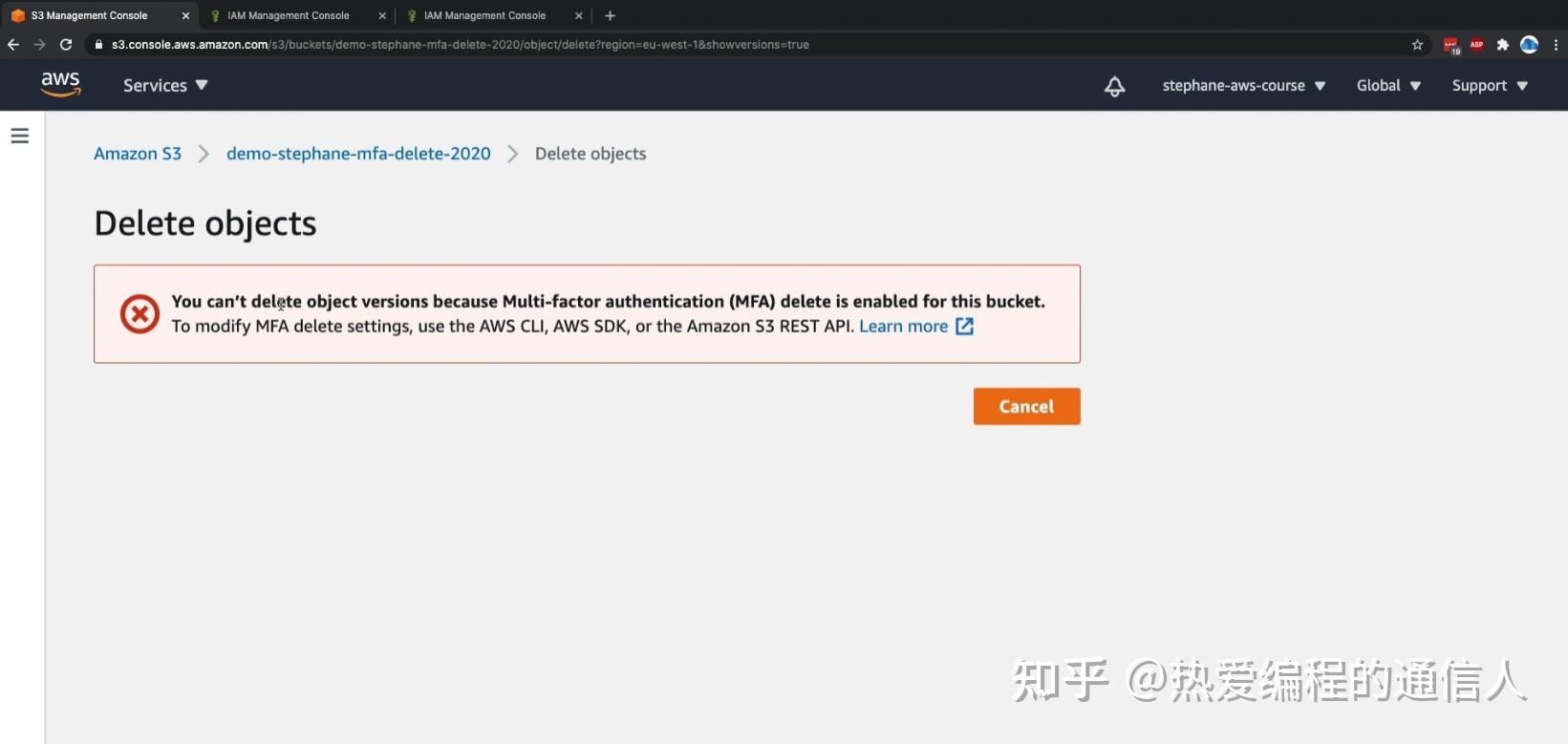
Task: Click the Delete objects page heading
Action: coord(205,223)
